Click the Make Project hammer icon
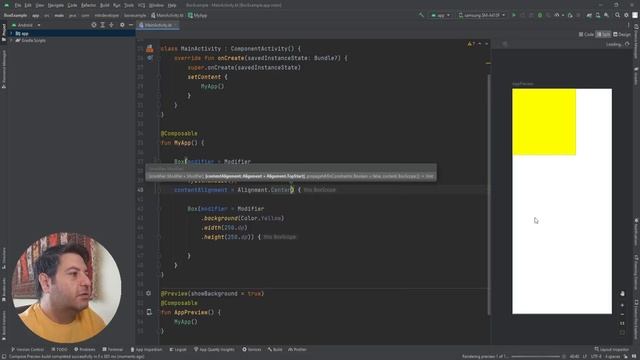 coord(421,15)
